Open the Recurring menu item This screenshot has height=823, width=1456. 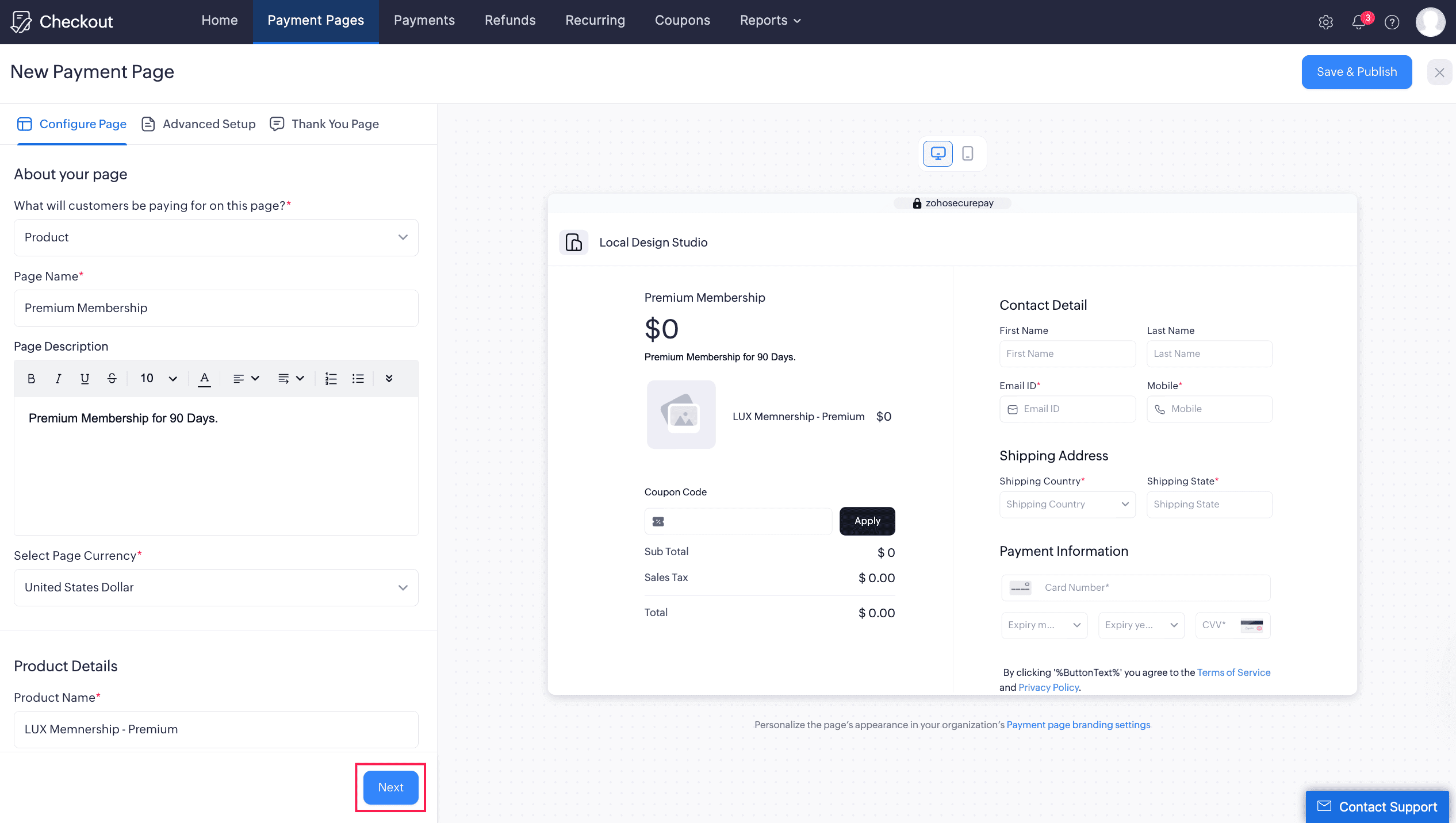click(x=595, y=20)
